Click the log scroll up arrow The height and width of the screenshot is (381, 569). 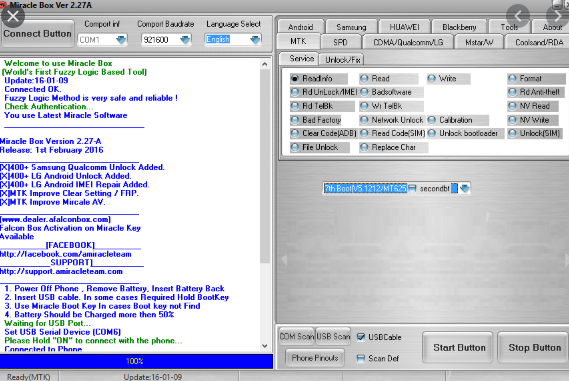[x=265, y=64]
